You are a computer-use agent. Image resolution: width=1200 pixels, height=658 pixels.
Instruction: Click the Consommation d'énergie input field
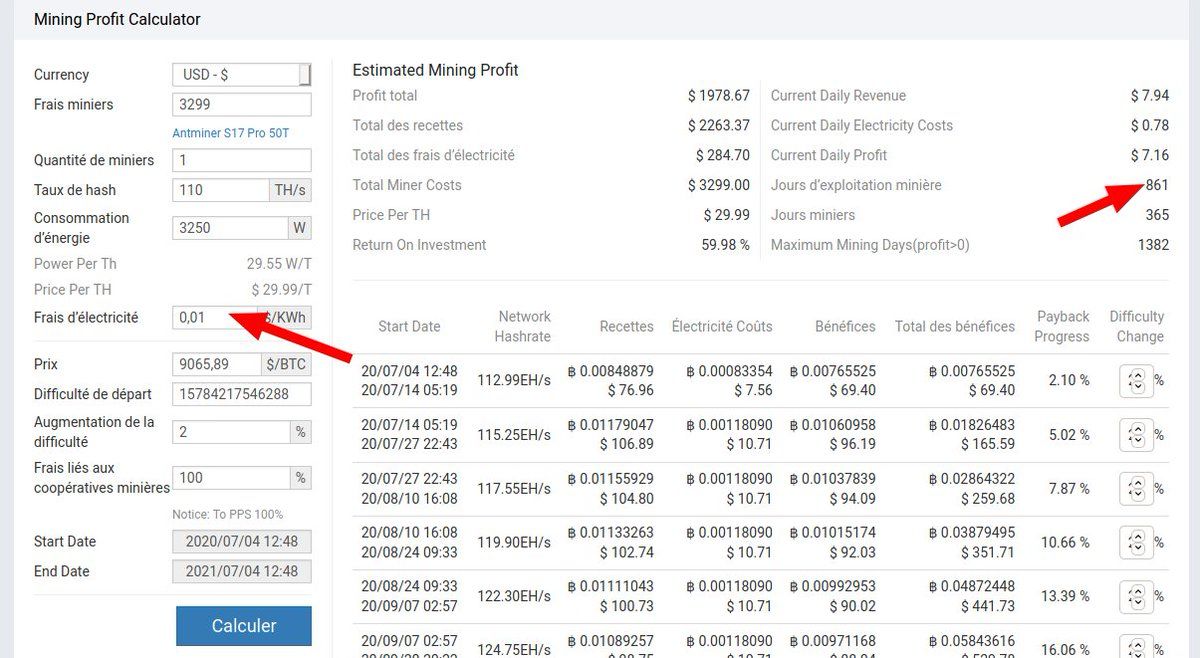pos(230,228)
